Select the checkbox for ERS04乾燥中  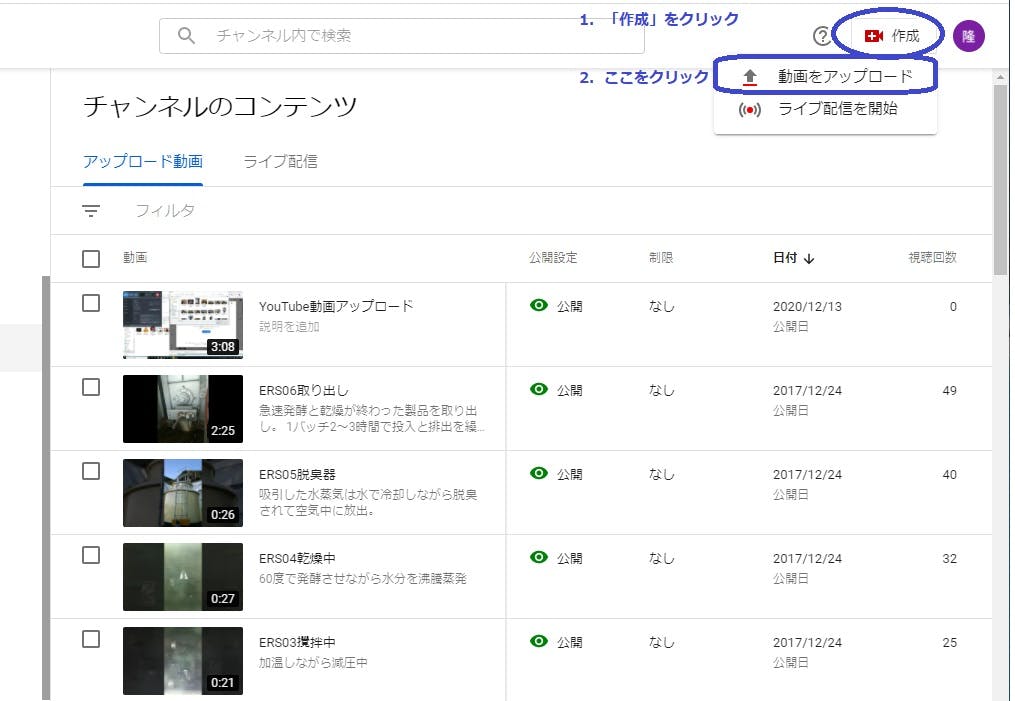tap(91, 555)
